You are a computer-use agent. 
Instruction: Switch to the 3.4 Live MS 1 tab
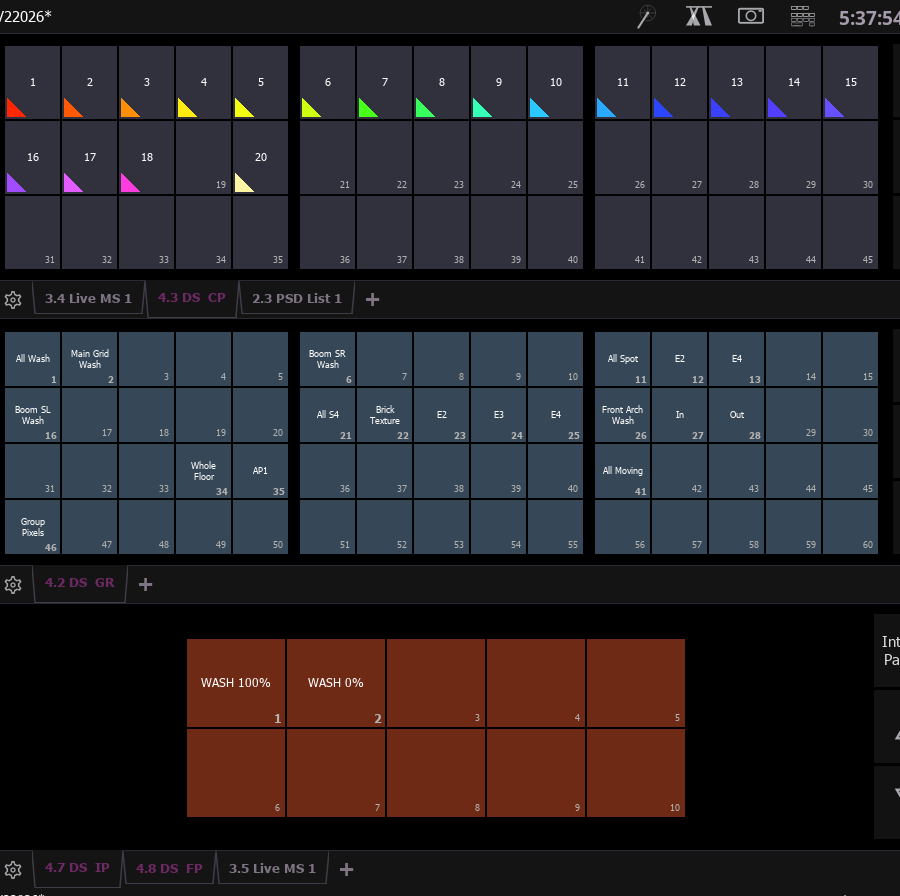(88, 298)
